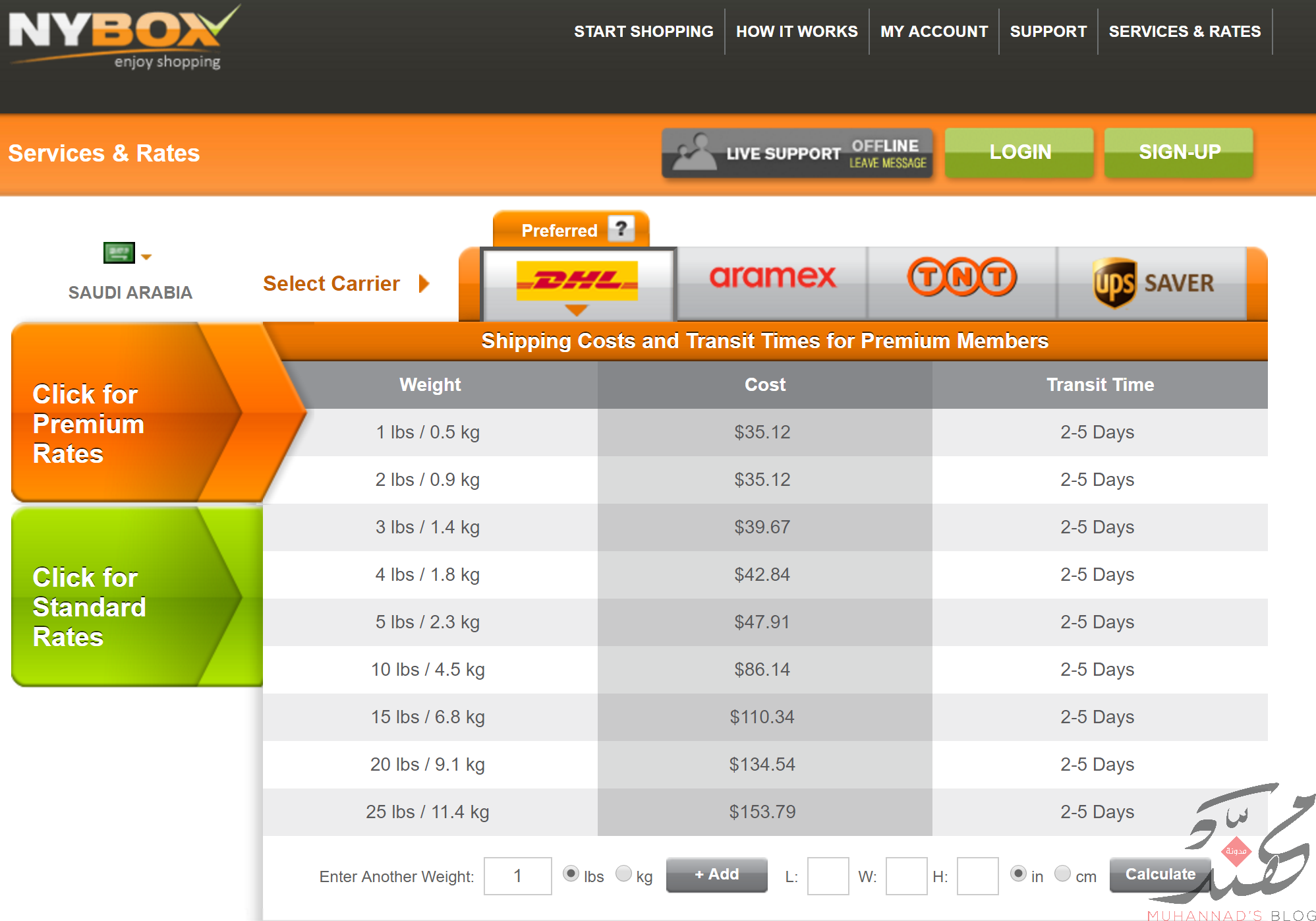Click the Services & Rates page heading
This screenshot has height=921, width=1316.
click(103, 153)
